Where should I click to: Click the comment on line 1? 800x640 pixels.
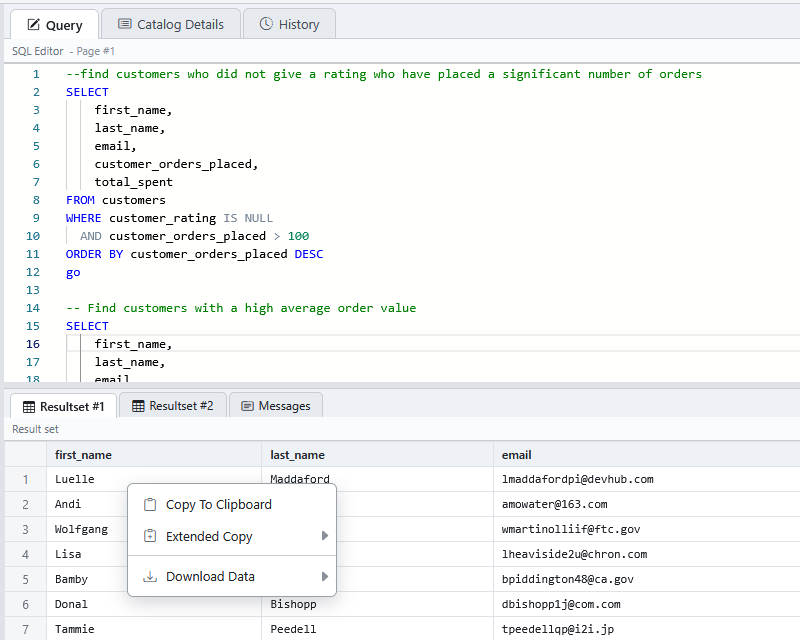(x=384, y=75)
